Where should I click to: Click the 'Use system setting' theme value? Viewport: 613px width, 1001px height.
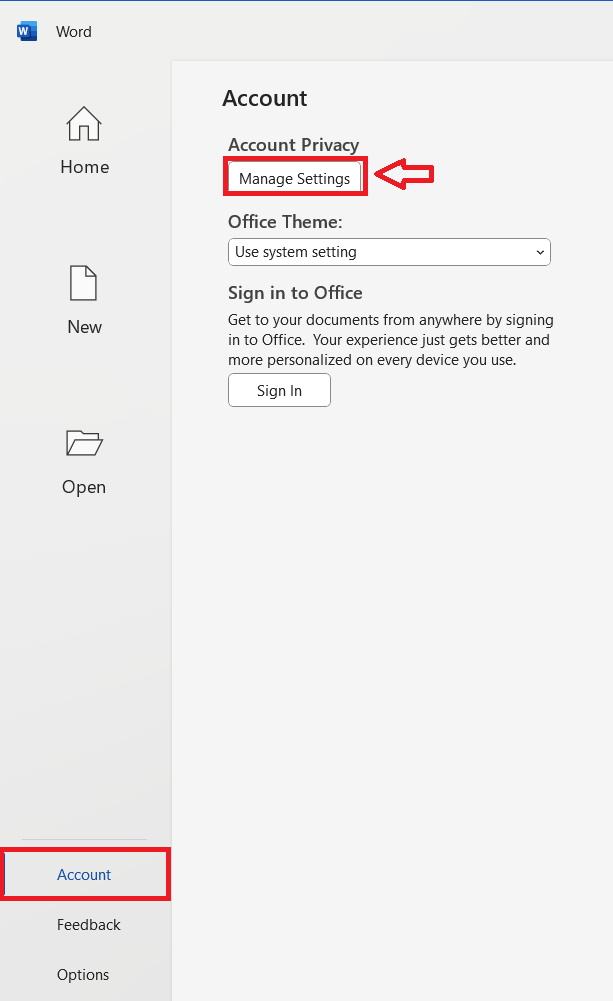(296, 252)
